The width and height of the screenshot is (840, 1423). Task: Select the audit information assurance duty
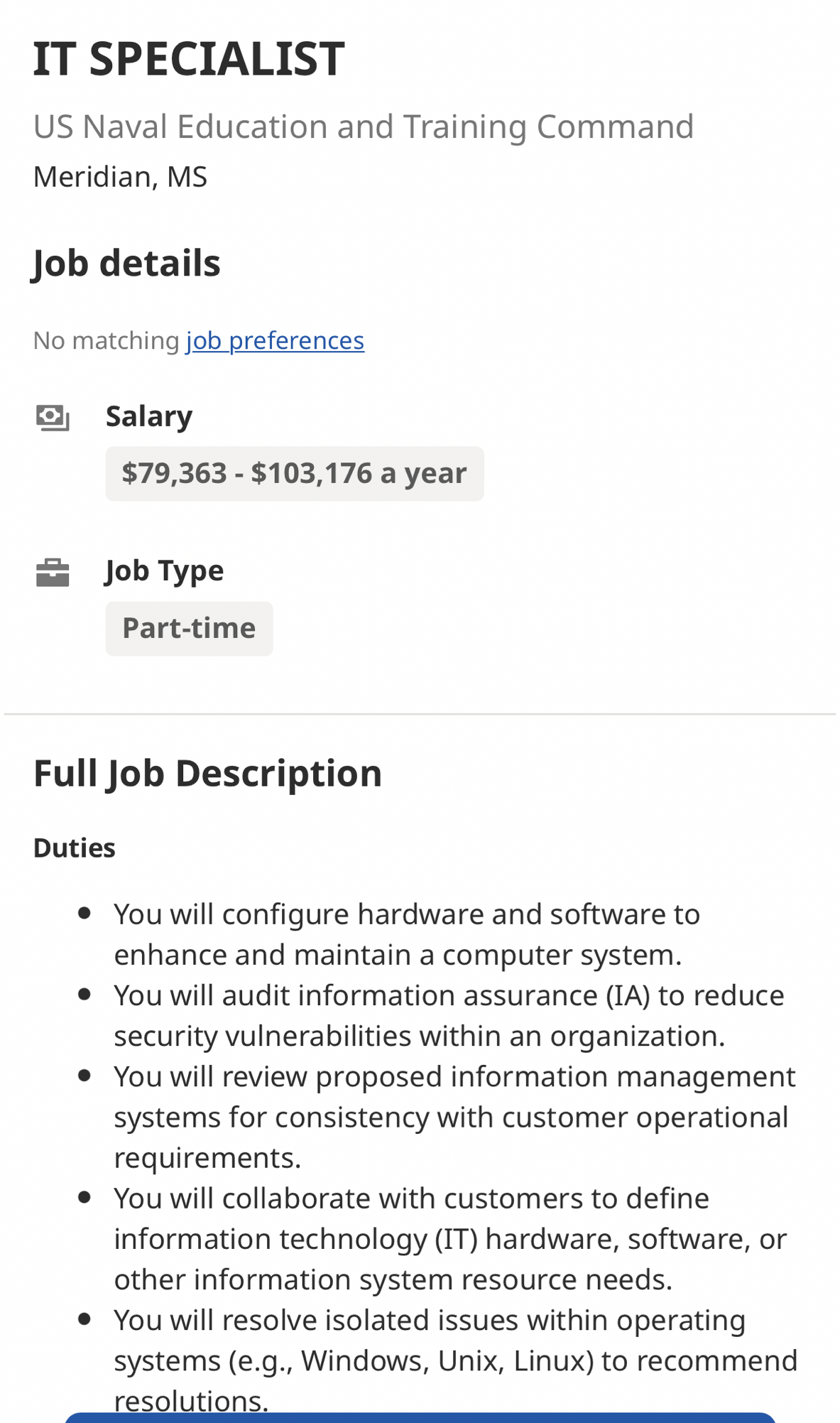[x=449, y=1016]
